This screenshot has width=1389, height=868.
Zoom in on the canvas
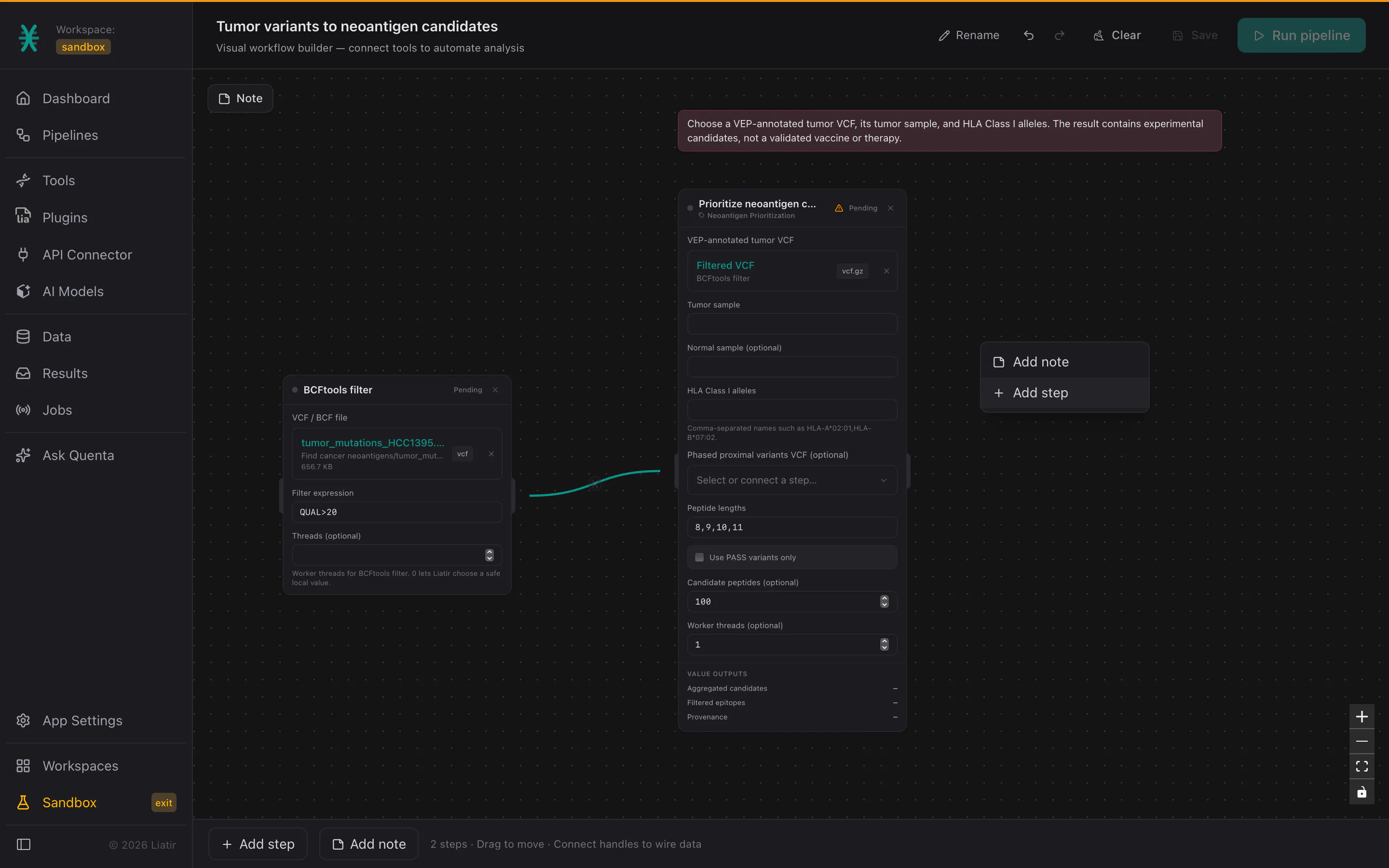click(1362, 717)
